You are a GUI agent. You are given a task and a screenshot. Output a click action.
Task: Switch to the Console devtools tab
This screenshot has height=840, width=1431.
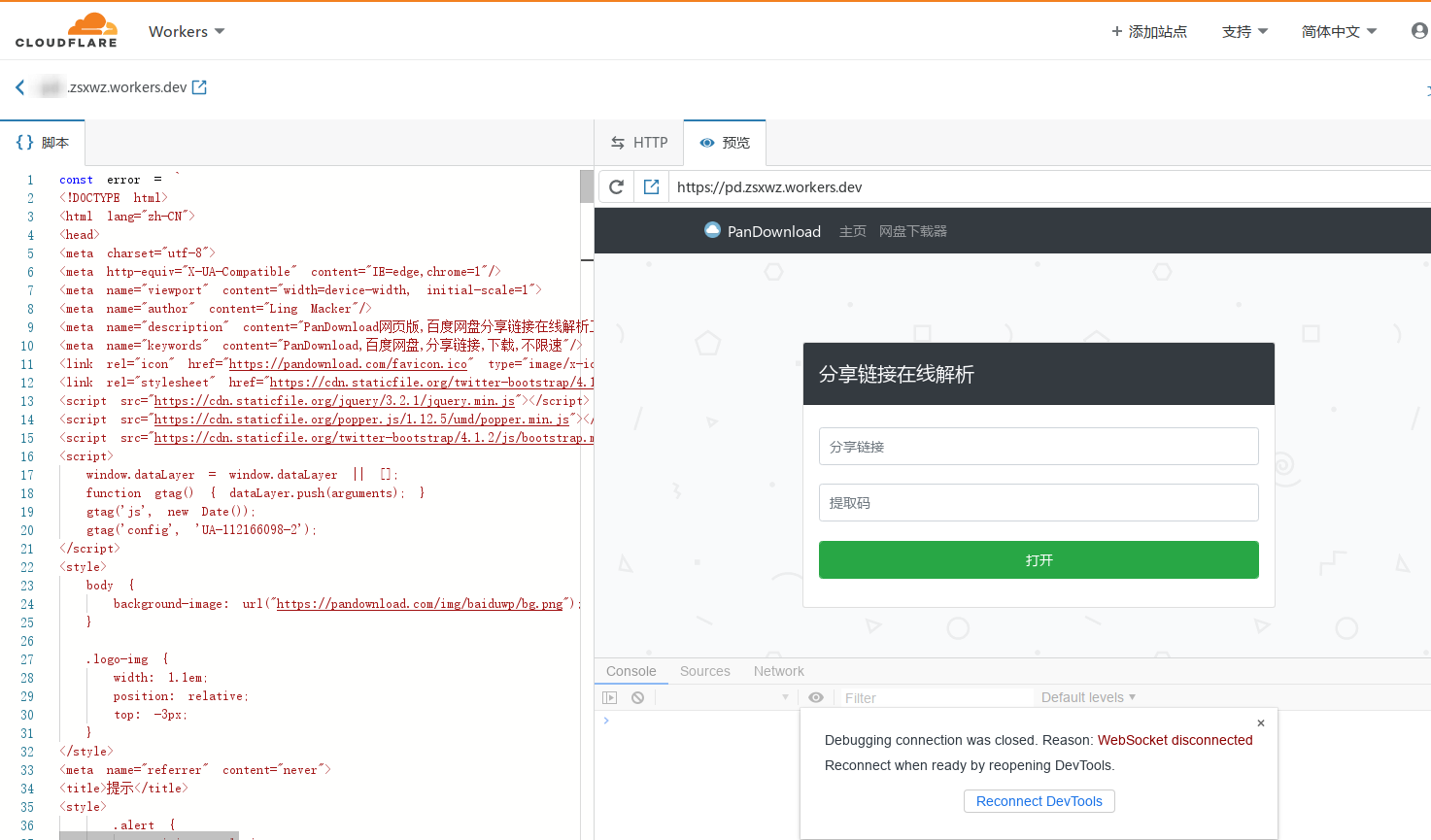tap(631, 671)
